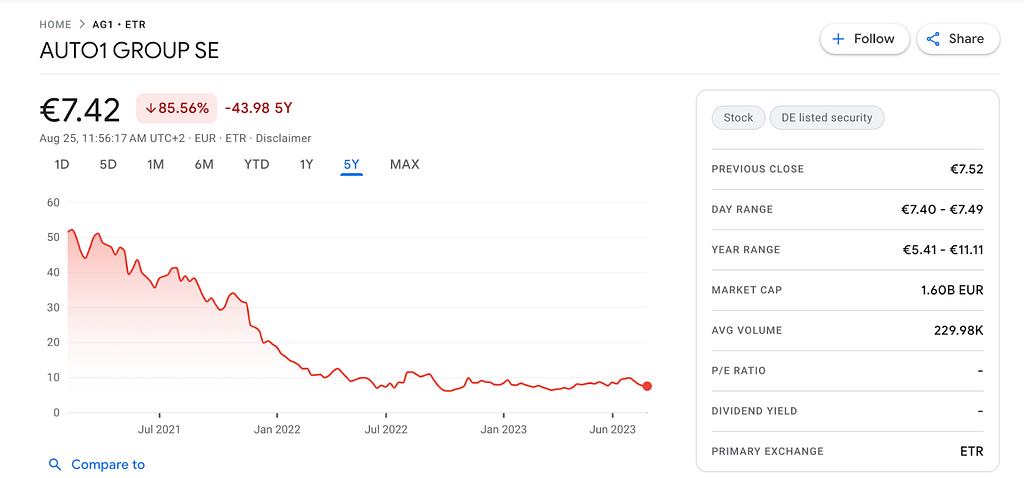Click the 85.56% change badge

(x=176, y=108)
